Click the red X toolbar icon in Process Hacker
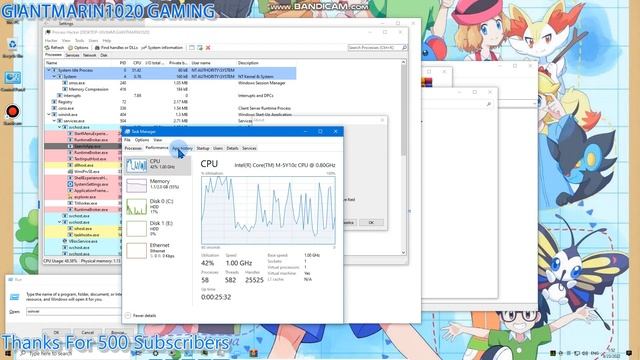 pos(208,48)
